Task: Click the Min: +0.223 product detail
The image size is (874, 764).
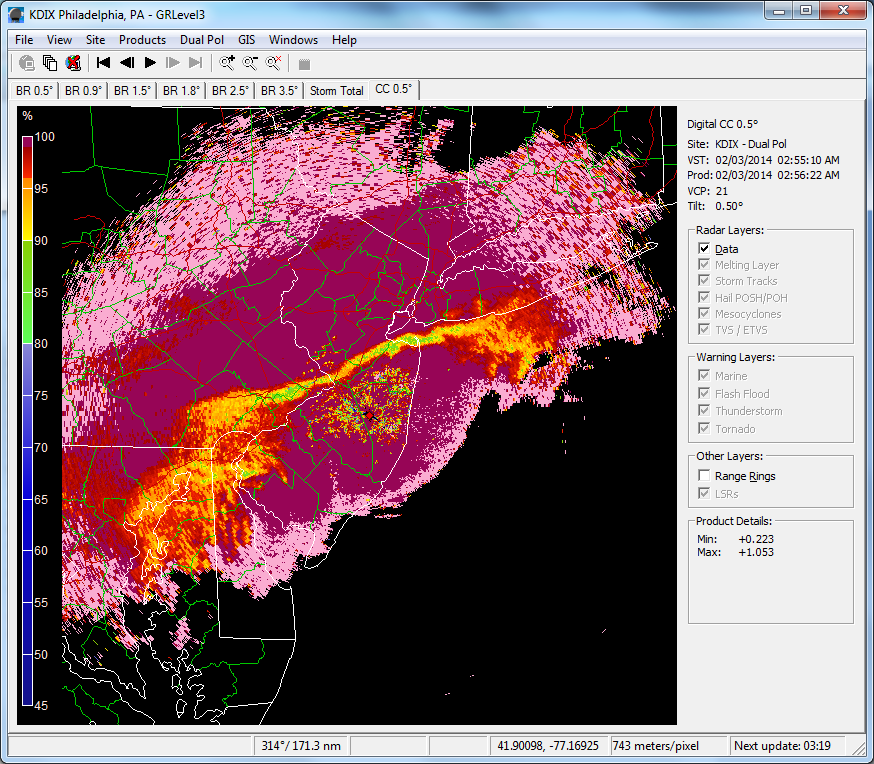Action: 735,539
